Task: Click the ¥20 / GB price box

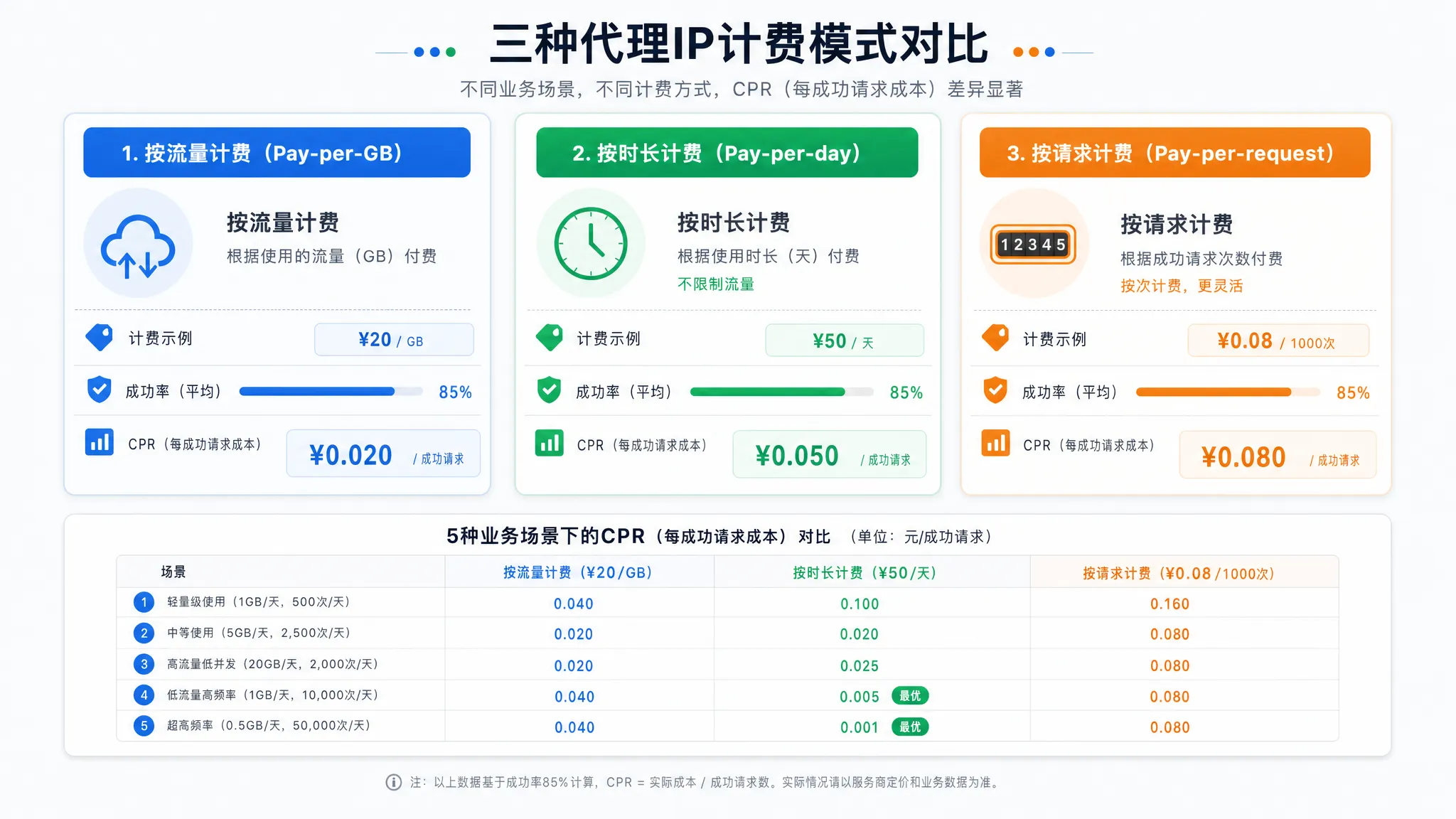Action: [394, 339]
